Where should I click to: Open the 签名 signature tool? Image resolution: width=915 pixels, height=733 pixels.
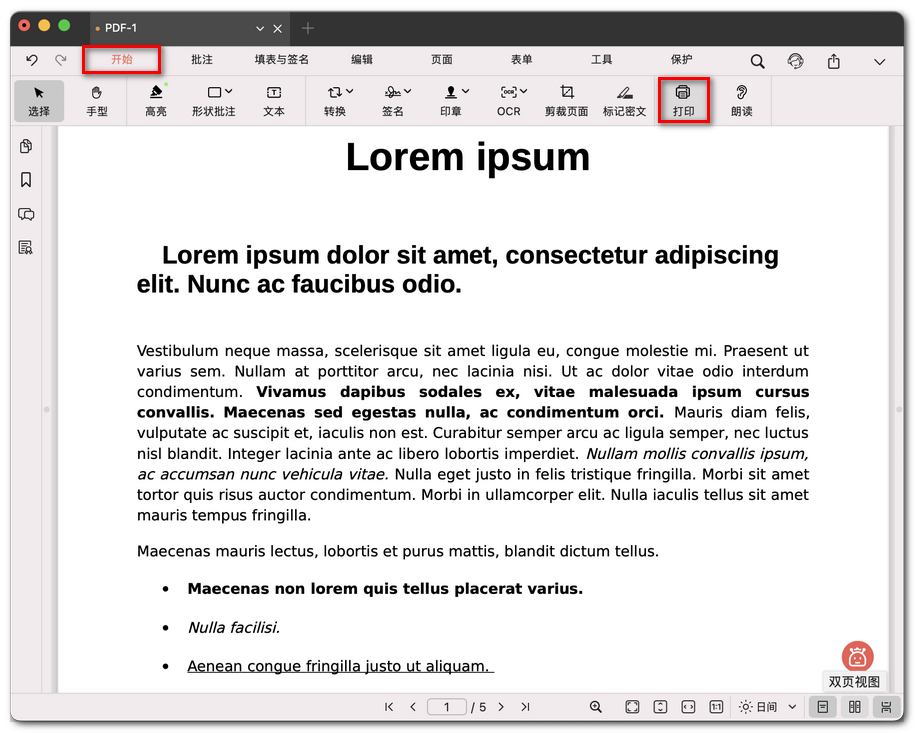click(393, 101)
